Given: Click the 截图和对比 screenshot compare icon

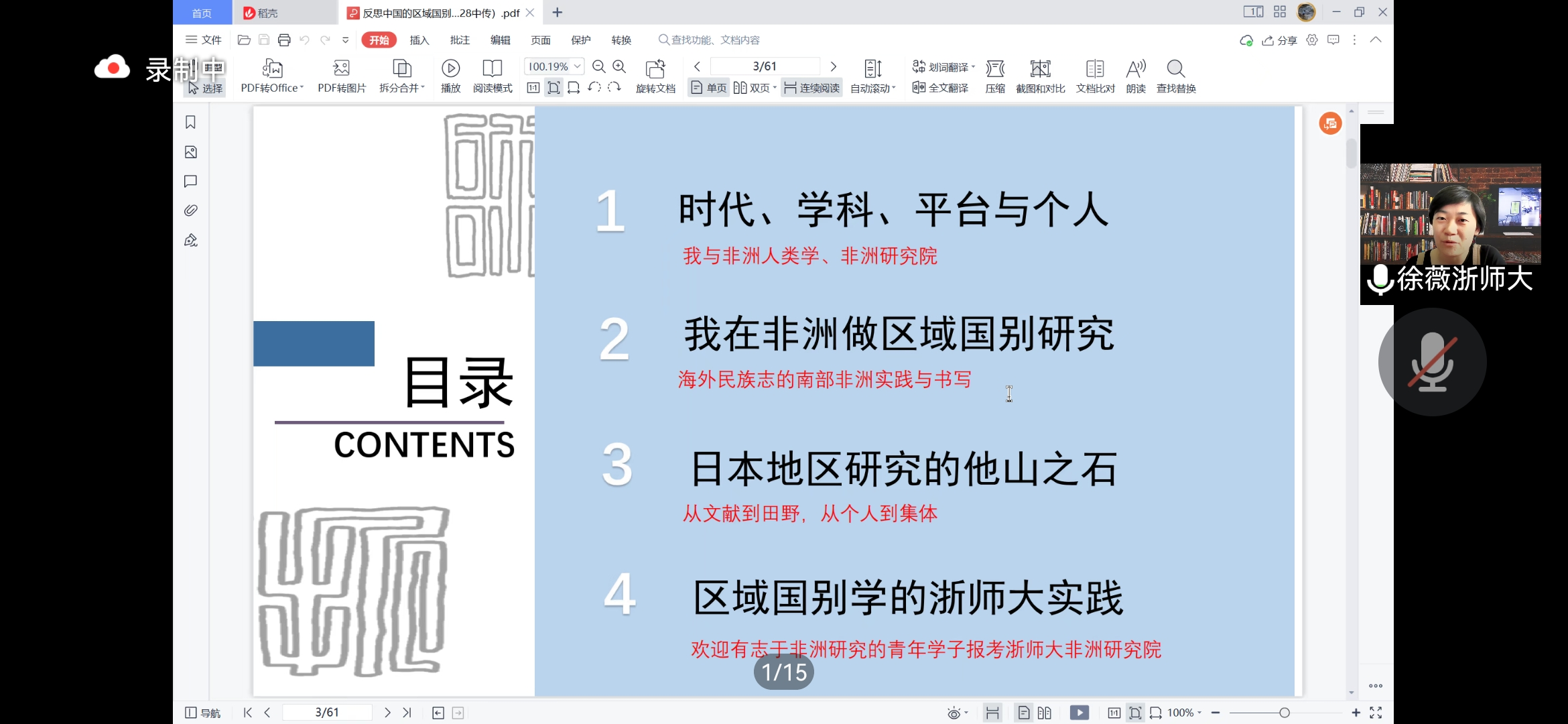Looking at the screenshot, I should (1040, 69).
